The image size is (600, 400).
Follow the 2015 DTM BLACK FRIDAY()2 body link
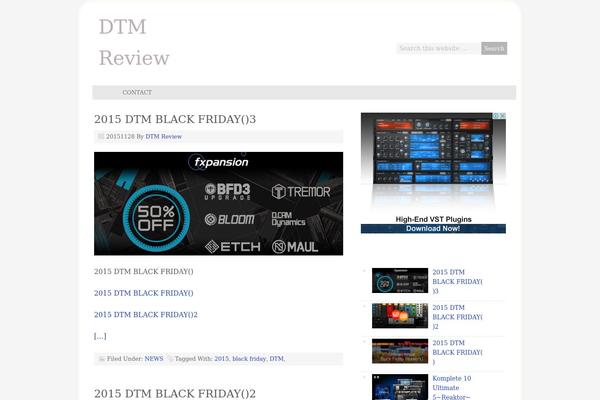coord(146,315)
